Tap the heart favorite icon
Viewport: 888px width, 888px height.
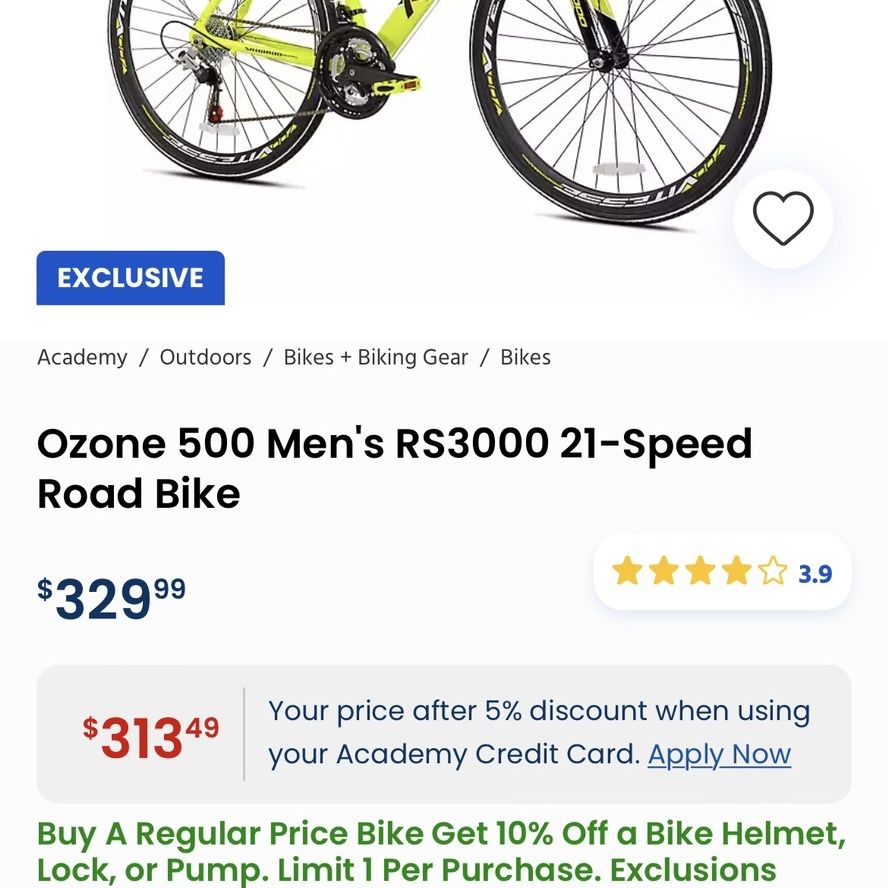(783, 218)
